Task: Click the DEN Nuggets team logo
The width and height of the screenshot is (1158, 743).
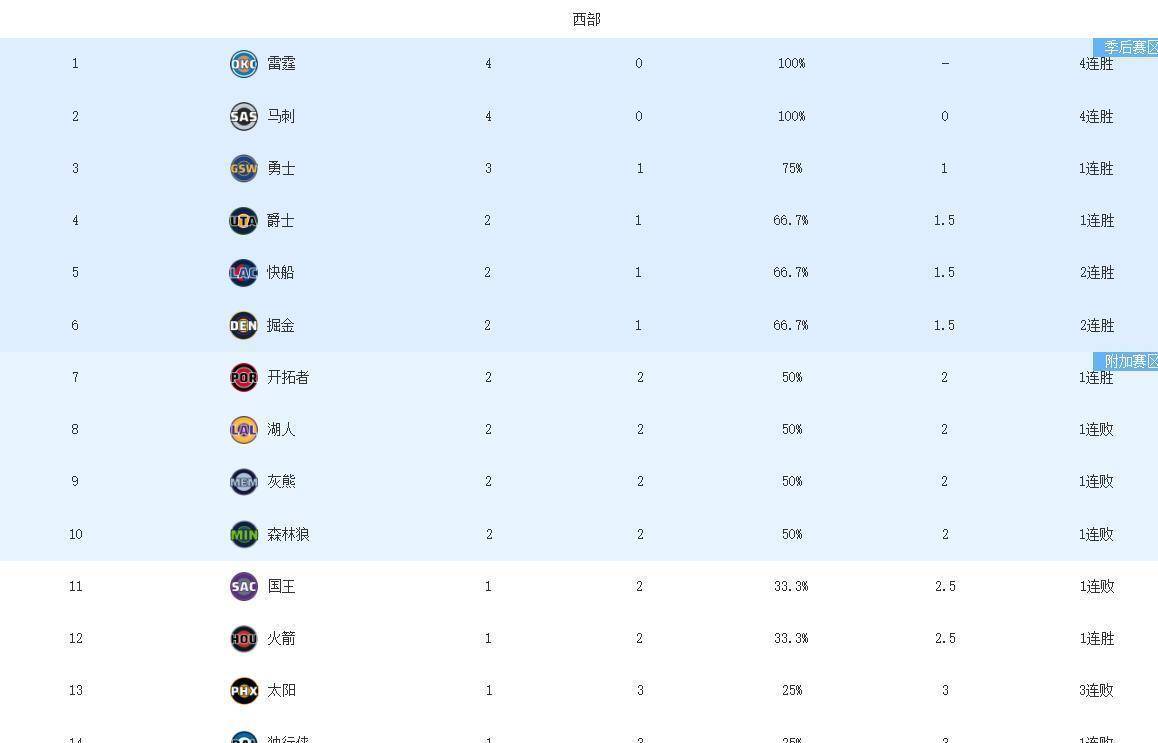Action: coord(244,325)
